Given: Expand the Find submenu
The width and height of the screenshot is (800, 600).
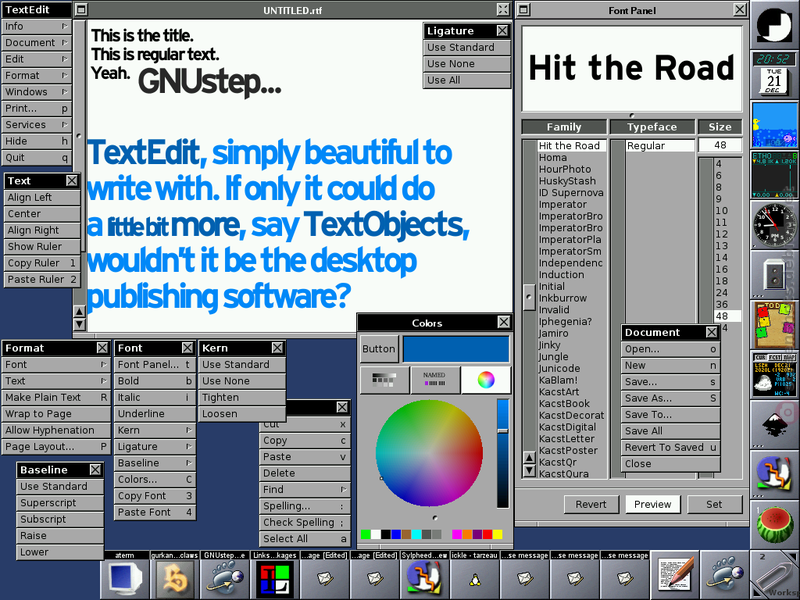Looking at the screenshot, I should (x=305, y=489).
